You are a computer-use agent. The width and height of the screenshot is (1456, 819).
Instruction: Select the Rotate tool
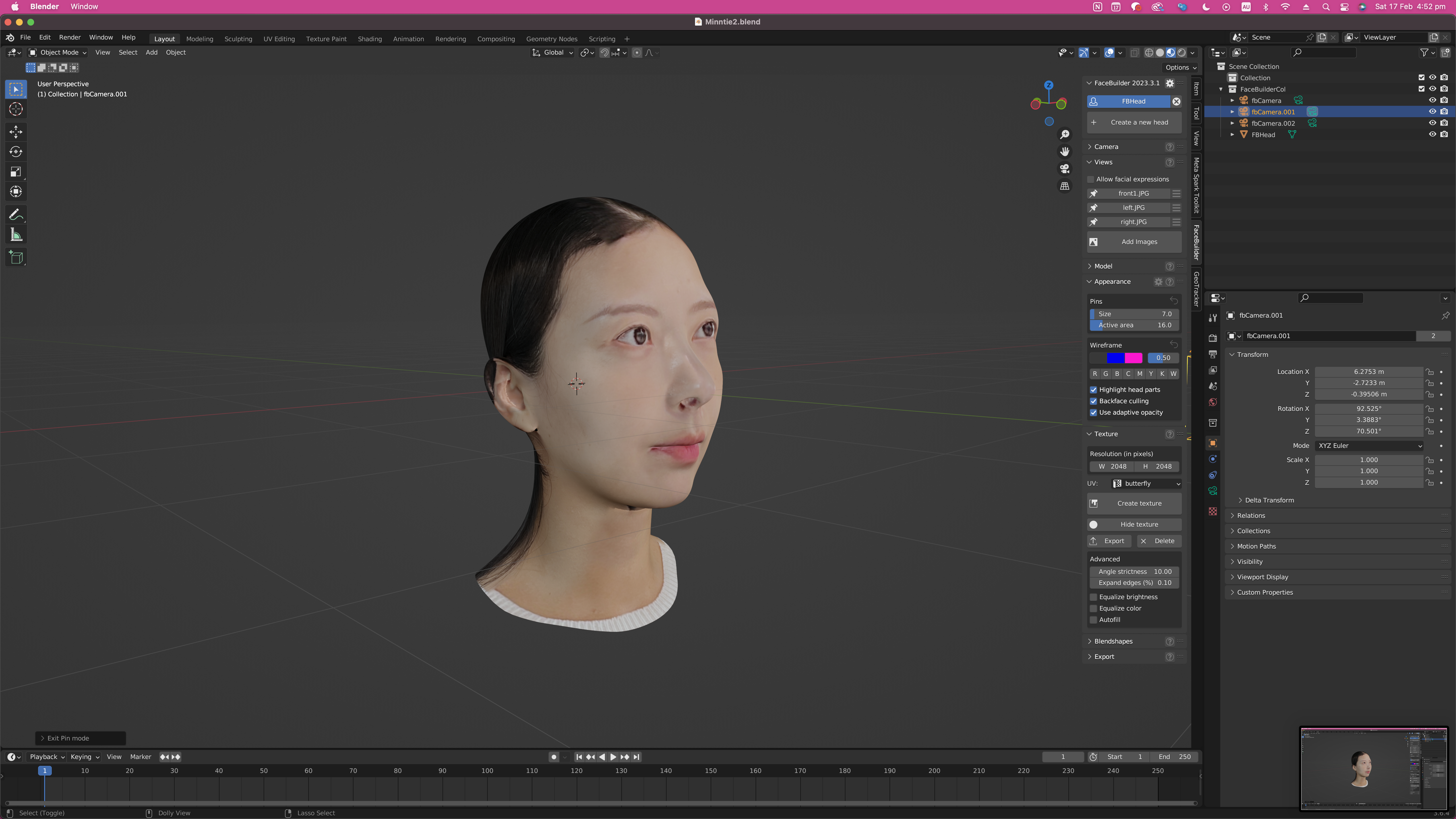[16, 152]
